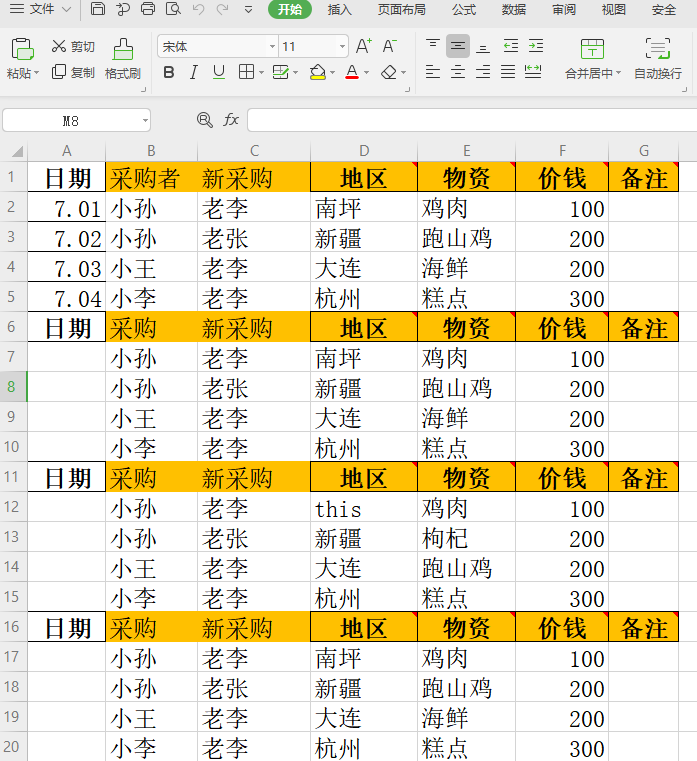697x761 pixels.
Task: Toggle 自动换行 wrap text
Action: click(x=658, y=59)
